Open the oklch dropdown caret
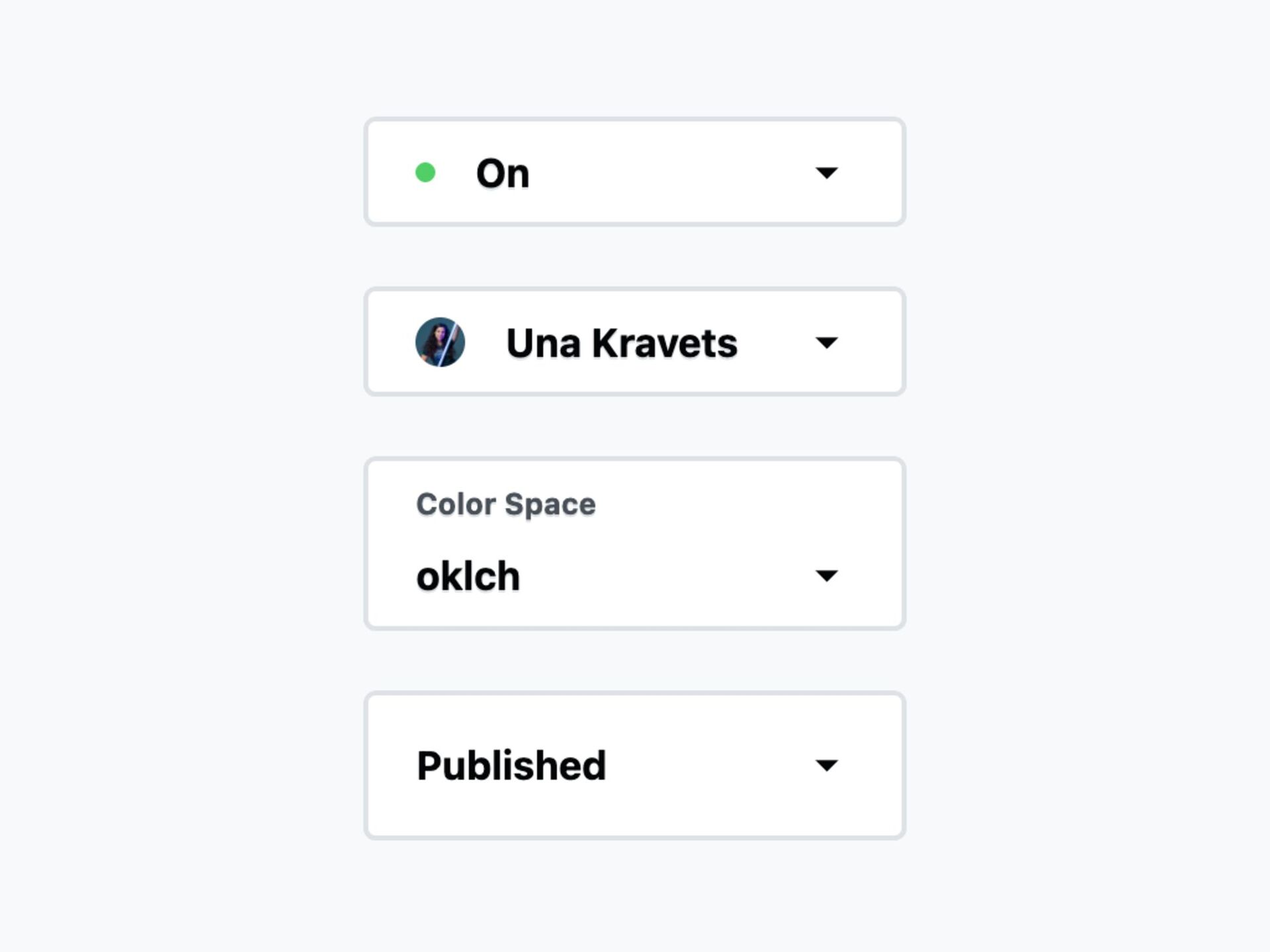This screenshot has width=1270, height=952. coord(826,575)
